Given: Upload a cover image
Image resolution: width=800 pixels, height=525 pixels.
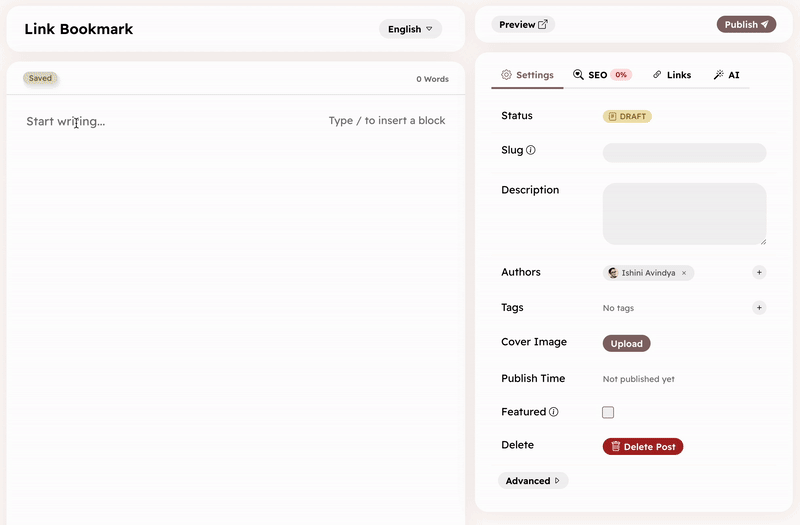Looking at the screenshot, I should (x=626, y=344).
